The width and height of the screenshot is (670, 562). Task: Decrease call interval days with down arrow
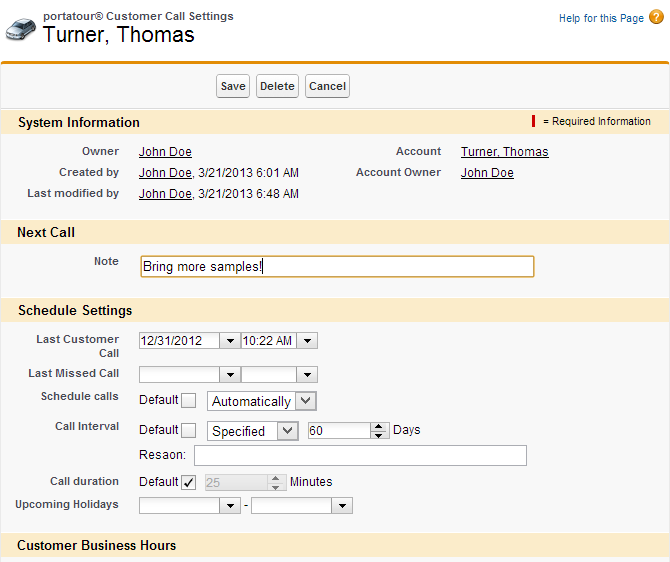[x=379, y=435]
